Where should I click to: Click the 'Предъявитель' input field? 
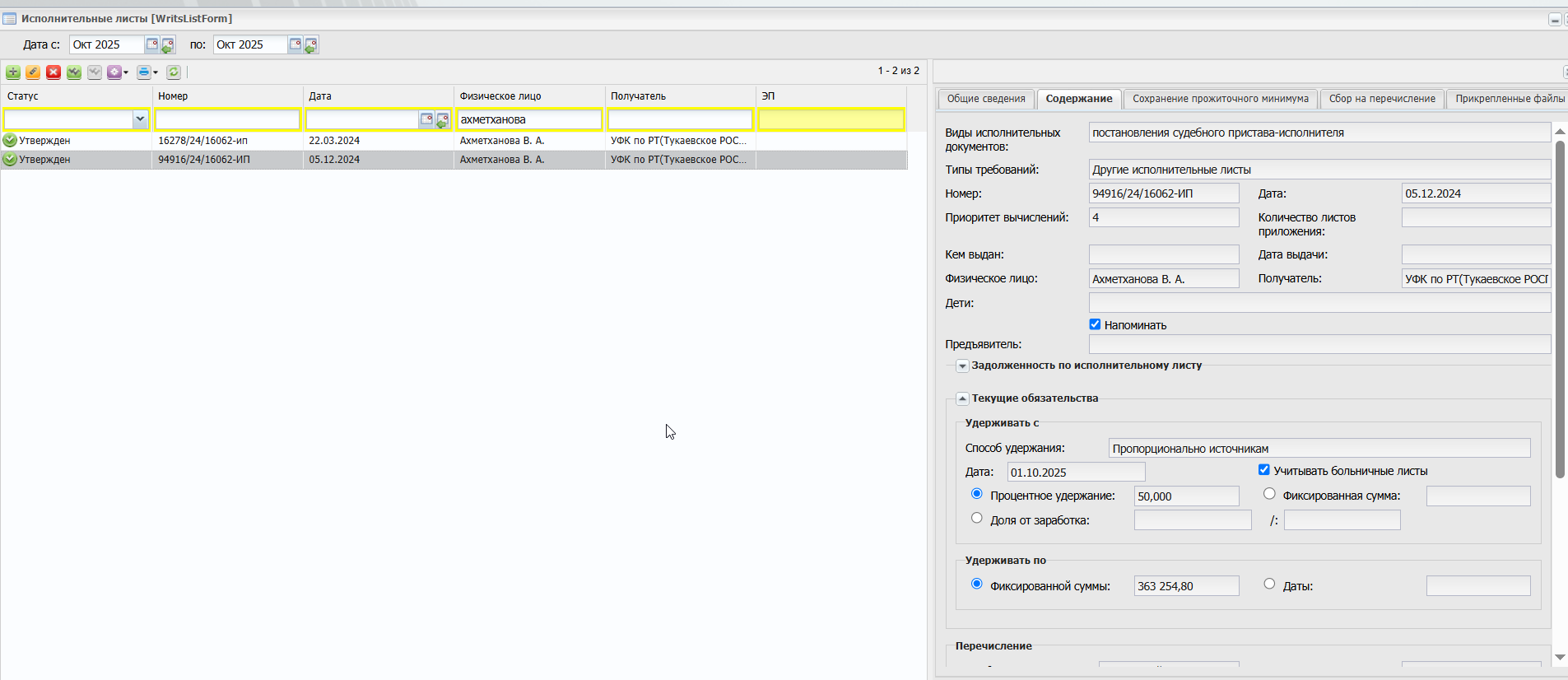point(1319,344)
